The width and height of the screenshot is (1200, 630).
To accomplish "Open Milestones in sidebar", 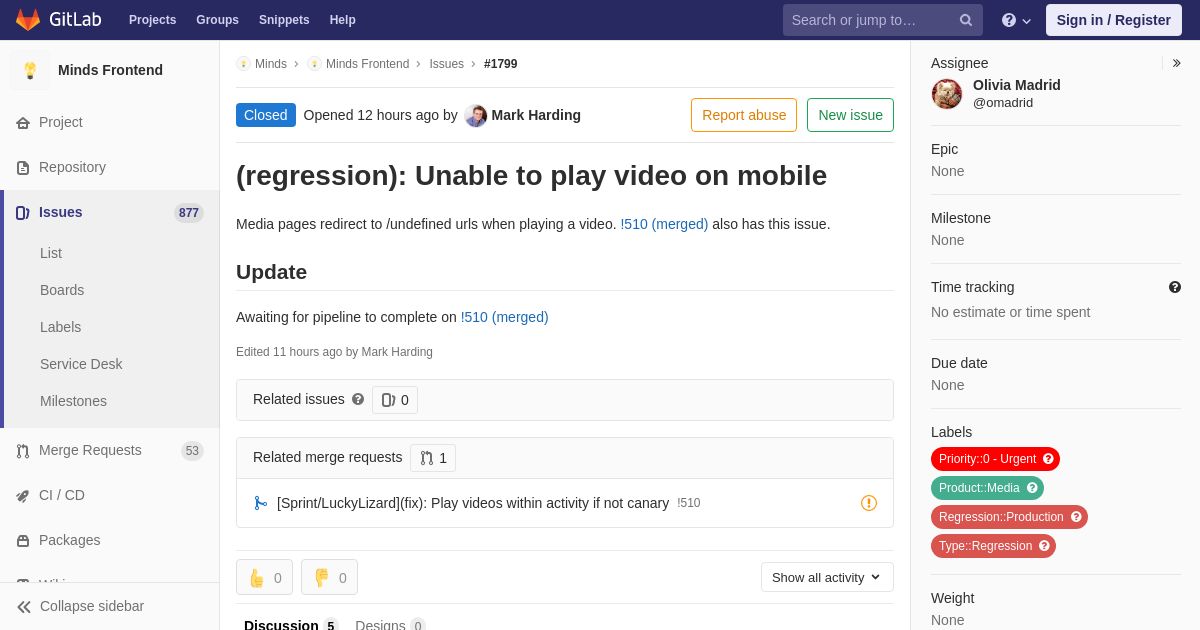I will 73,401.
